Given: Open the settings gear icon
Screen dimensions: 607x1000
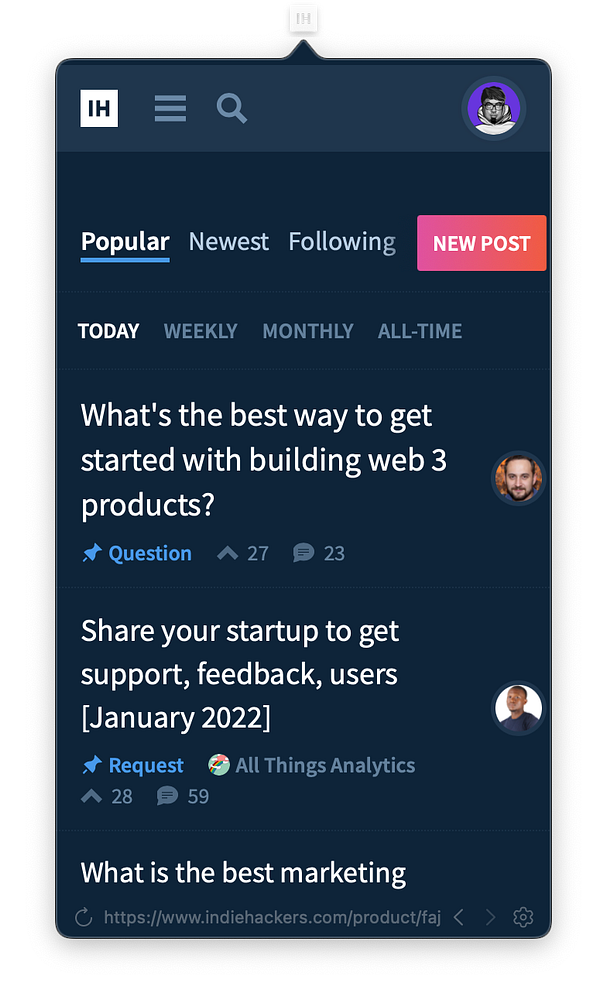Looking at the screenshot, I should pyautogui.click(x=523, y=917).
